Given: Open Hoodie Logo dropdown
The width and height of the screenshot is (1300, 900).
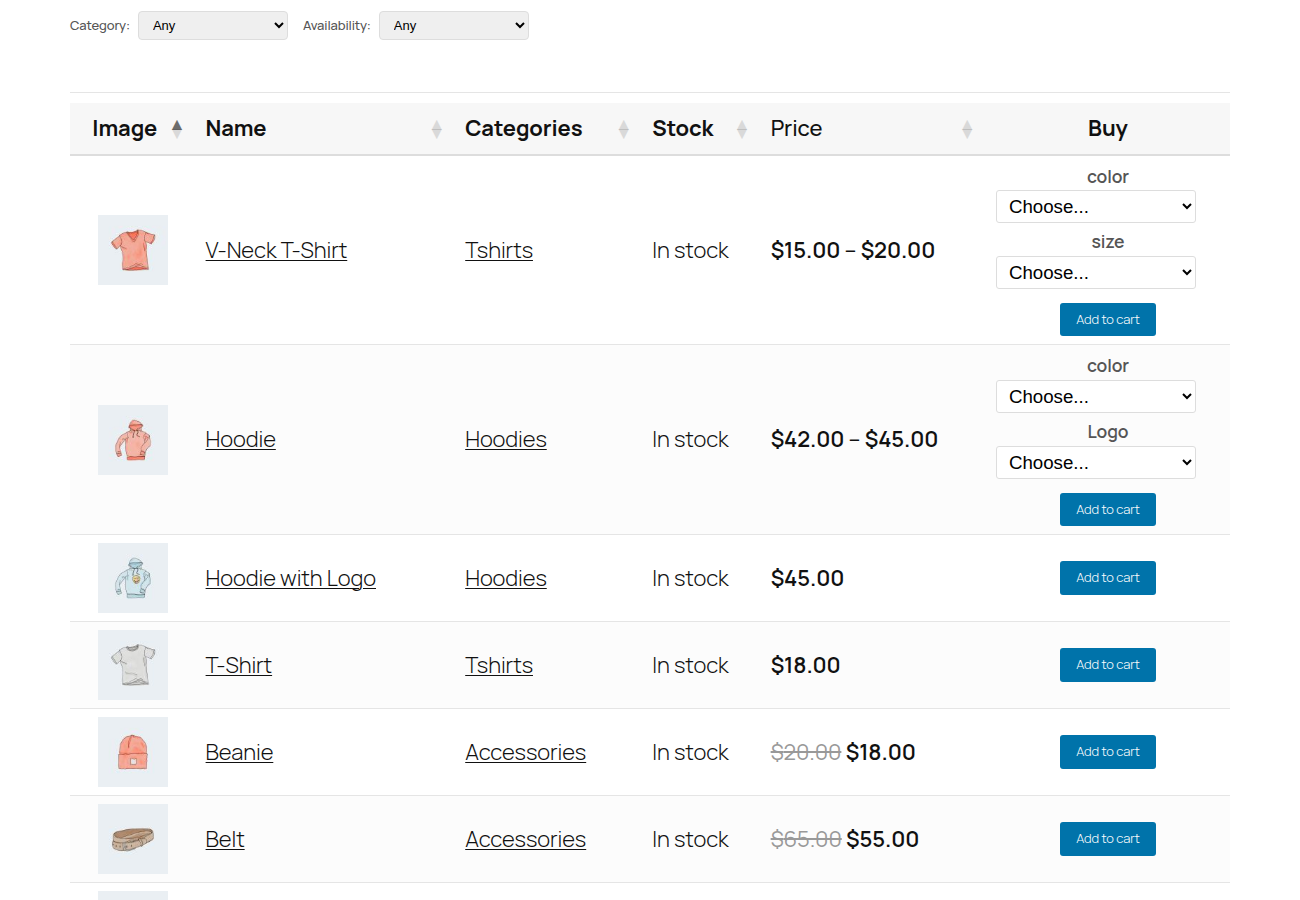Looking at the screenshot, I should coord(1096,463).
